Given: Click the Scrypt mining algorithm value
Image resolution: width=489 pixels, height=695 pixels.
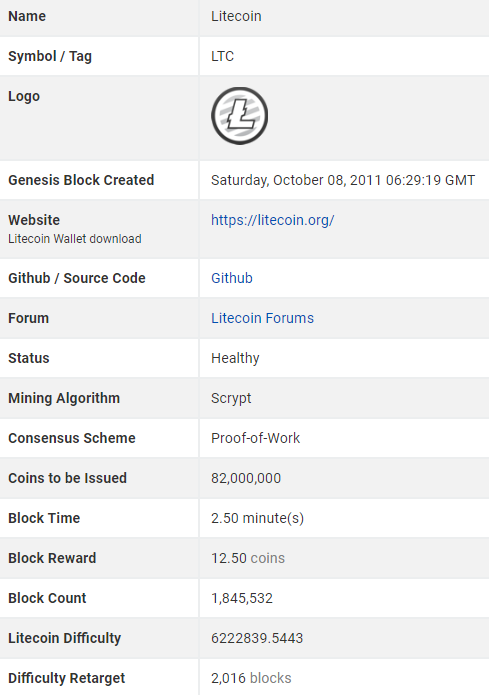Looking at the screenshot, I should (231, 398).
